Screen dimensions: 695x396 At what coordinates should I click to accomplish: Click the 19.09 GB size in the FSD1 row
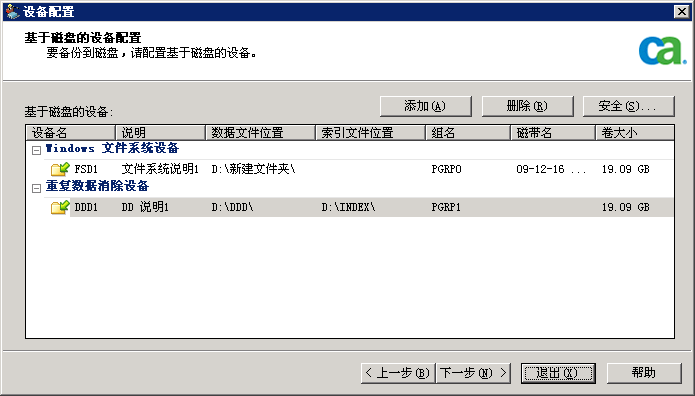pyautogui.click(x=625, y=169)
